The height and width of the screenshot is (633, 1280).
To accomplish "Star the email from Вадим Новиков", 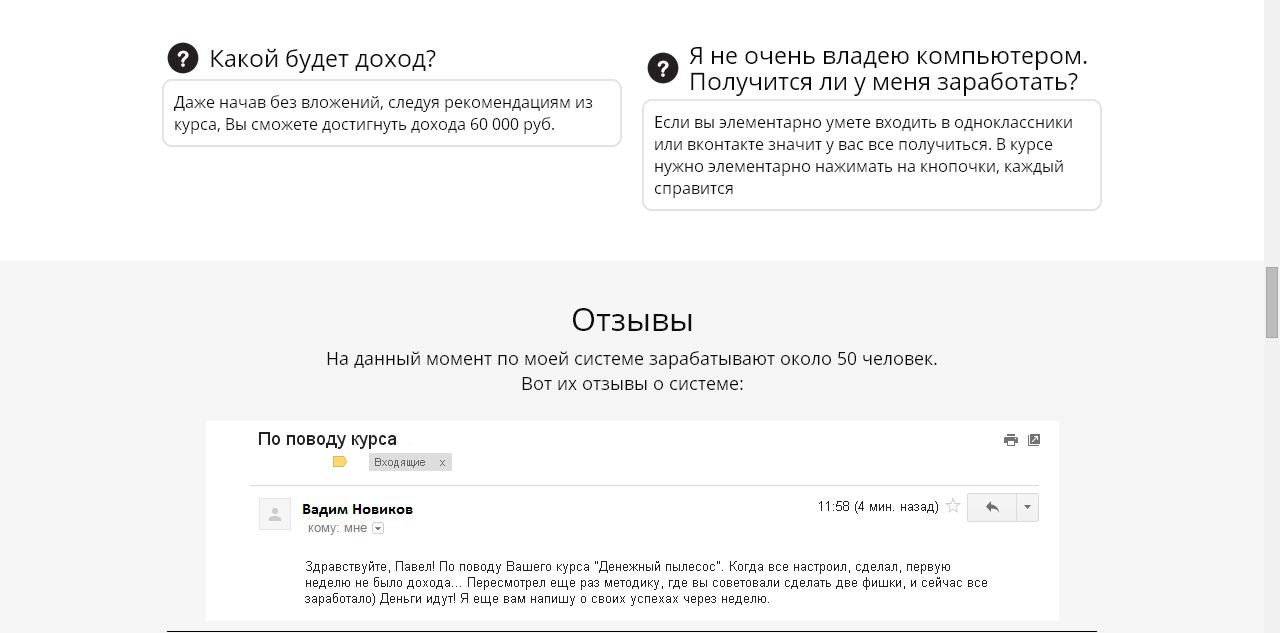I will pyautogui.click(x=952, y=506).
